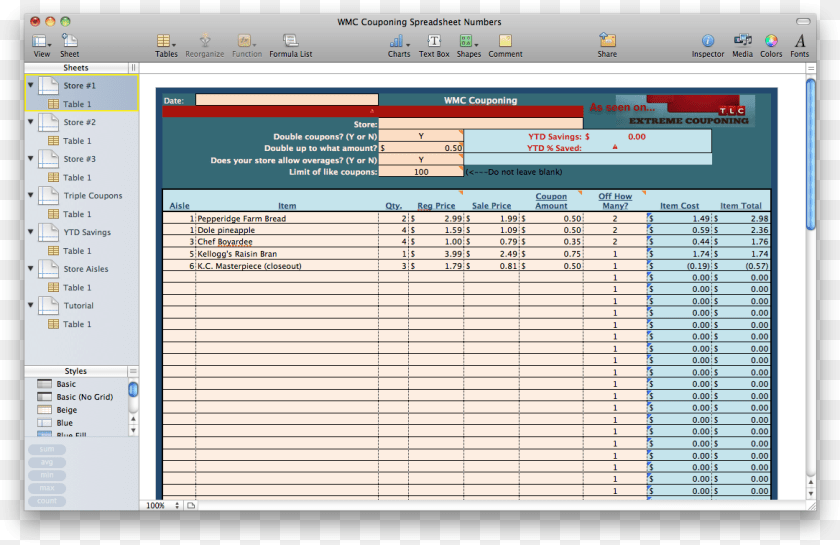The height and width of the screenshot is (545, 840).
Task: Open the Tables toolbar menu
Action: click(166, 45)
